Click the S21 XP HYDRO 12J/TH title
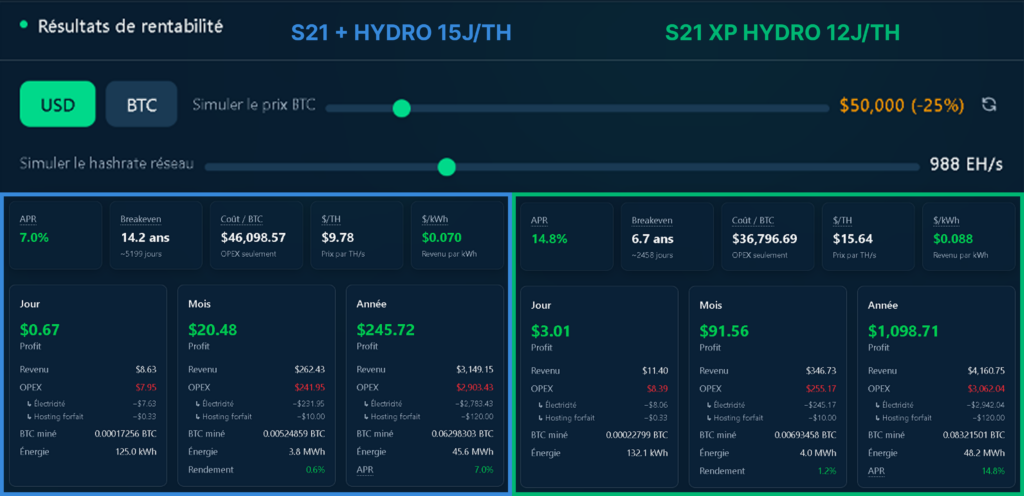Image resolution: width=1024 pixels, height=496 pixels. tap(782, 33)
